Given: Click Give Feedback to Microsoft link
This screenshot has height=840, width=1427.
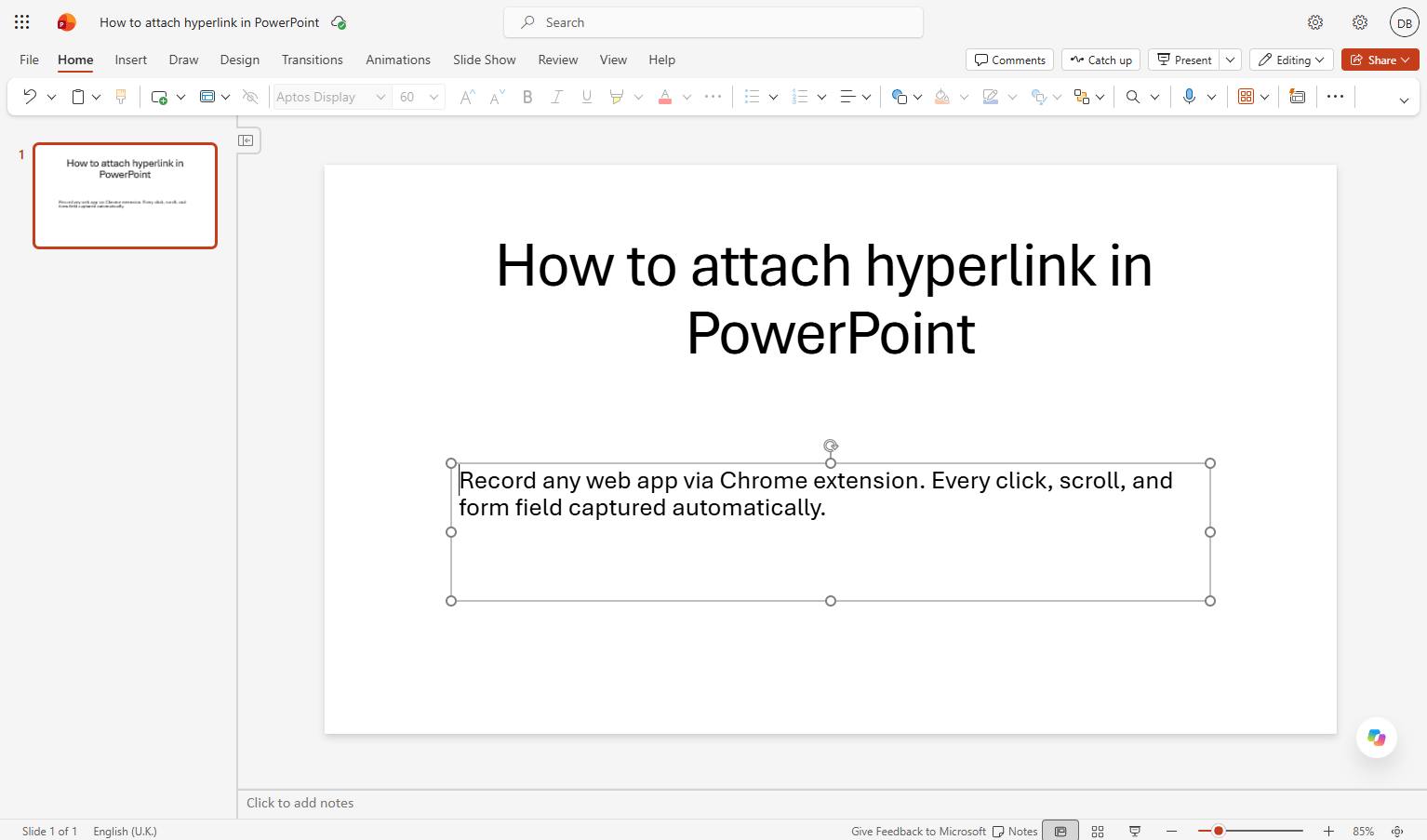Looking at the screenshot, I should click(918, 831).
